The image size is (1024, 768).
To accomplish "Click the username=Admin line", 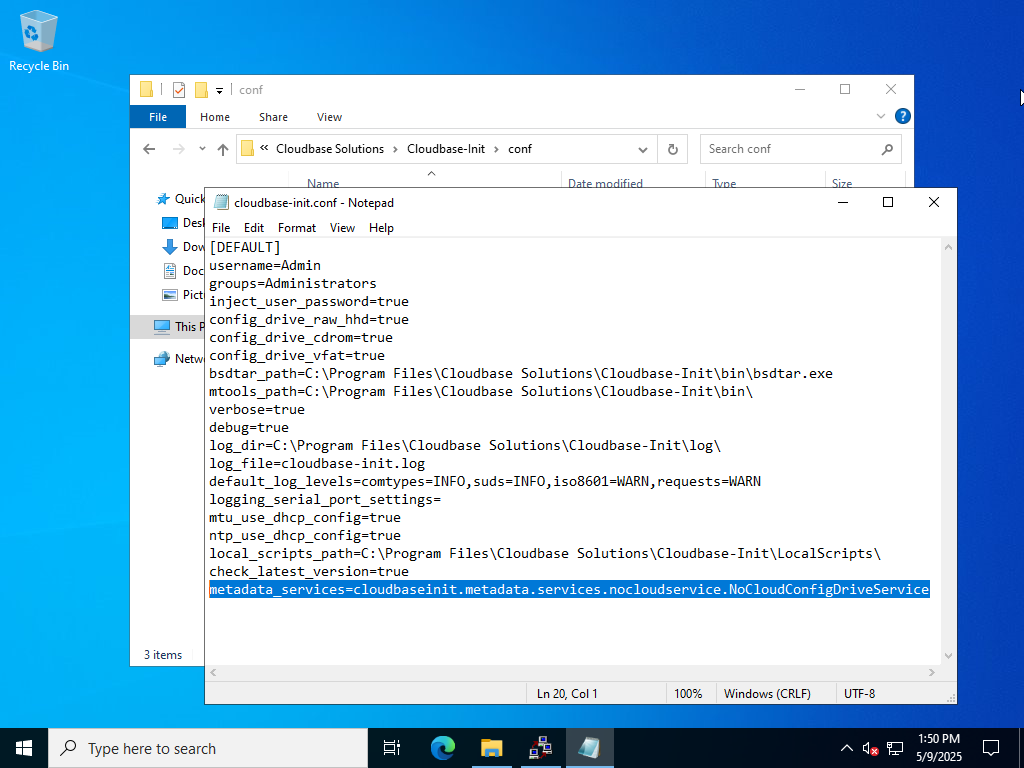I will coord(265,265).
